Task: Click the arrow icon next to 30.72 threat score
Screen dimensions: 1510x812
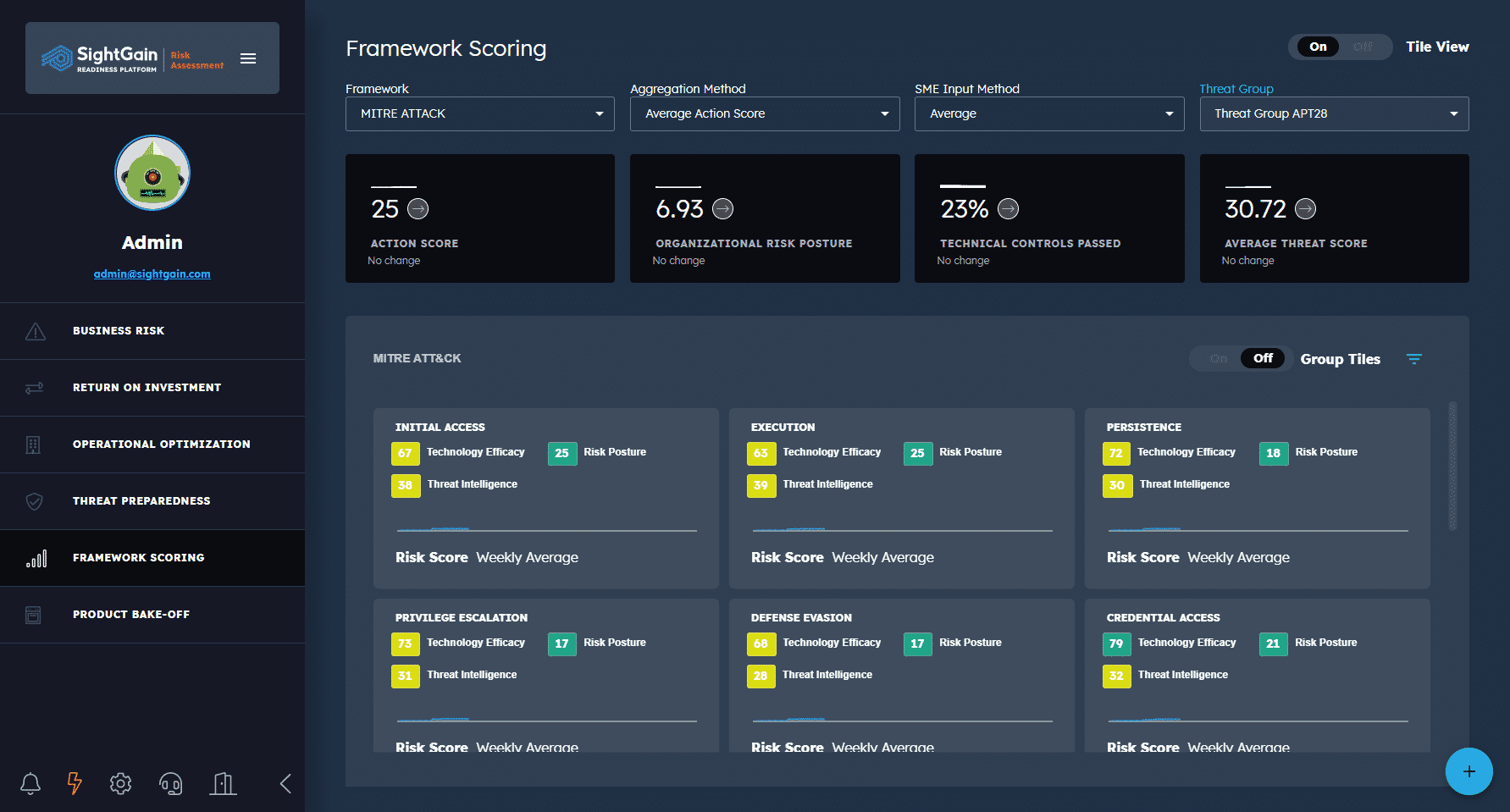Action: (1306, 208)
